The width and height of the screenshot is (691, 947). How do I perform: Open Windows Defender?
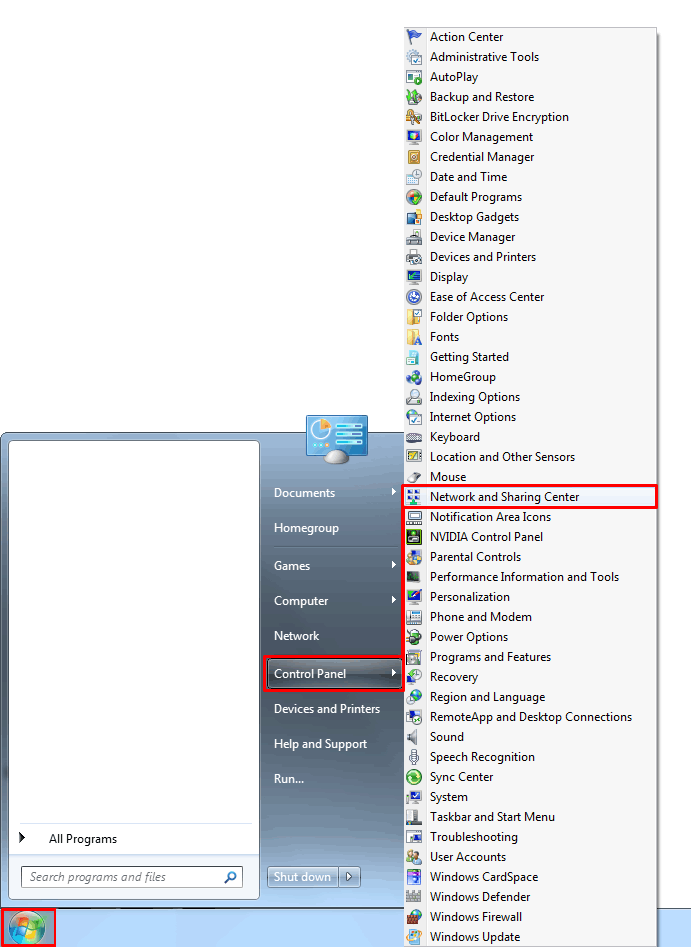pos(530,896)
